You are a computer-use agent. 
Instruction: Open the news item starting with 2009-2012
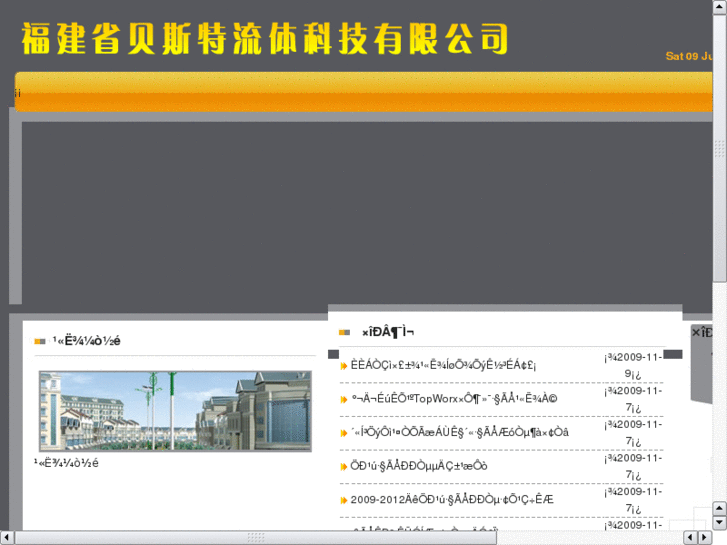(x=452, y=500)
